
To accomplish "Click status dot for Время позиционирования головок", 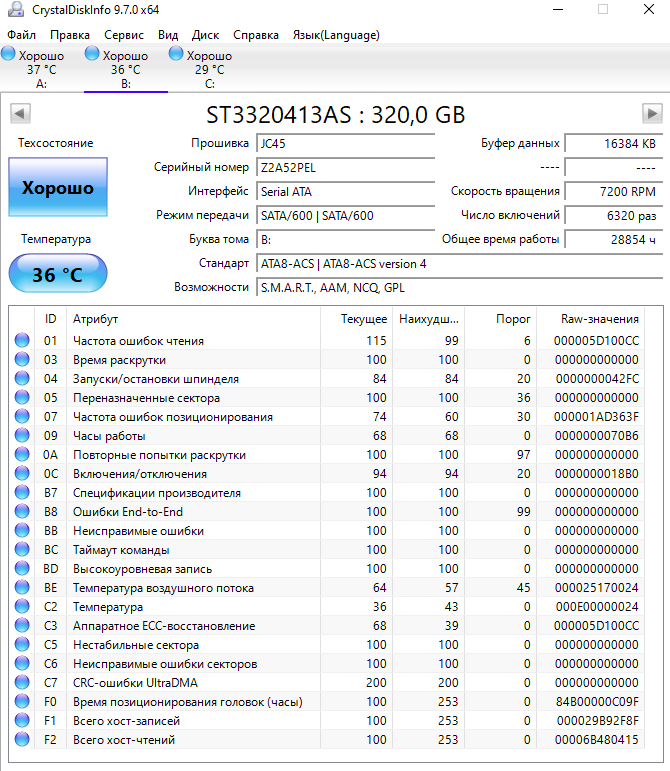I will coord(22,702).
